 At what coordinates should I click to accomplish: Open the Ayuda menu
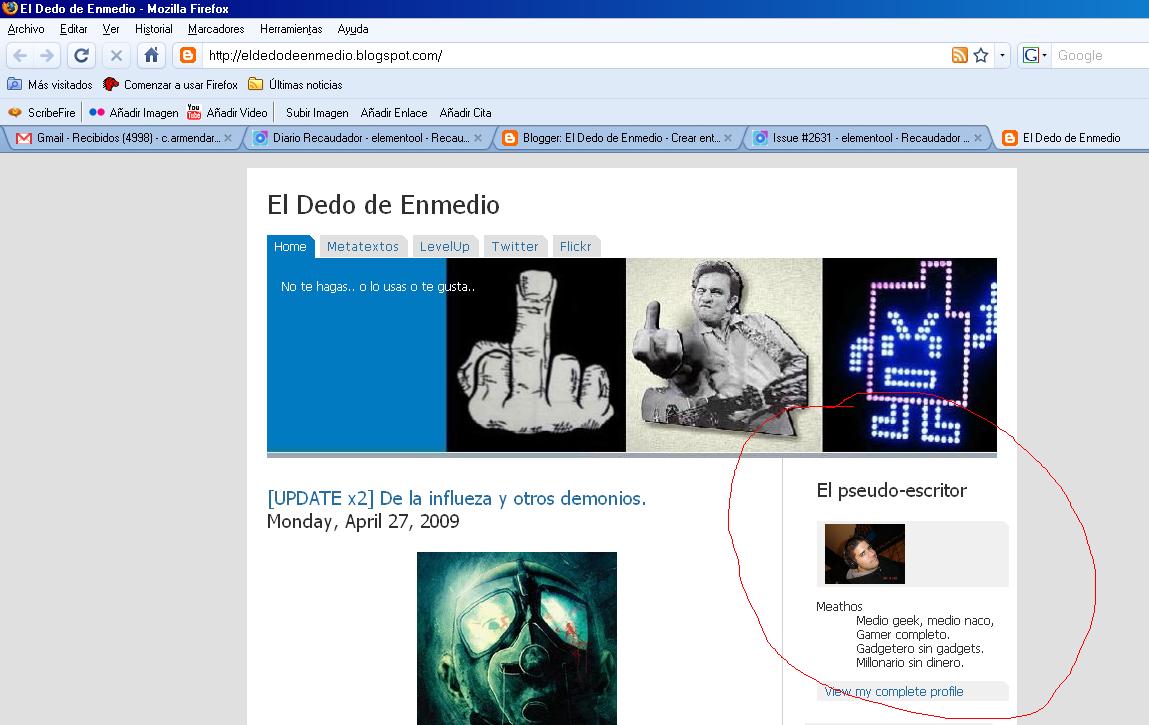[352, 29]
